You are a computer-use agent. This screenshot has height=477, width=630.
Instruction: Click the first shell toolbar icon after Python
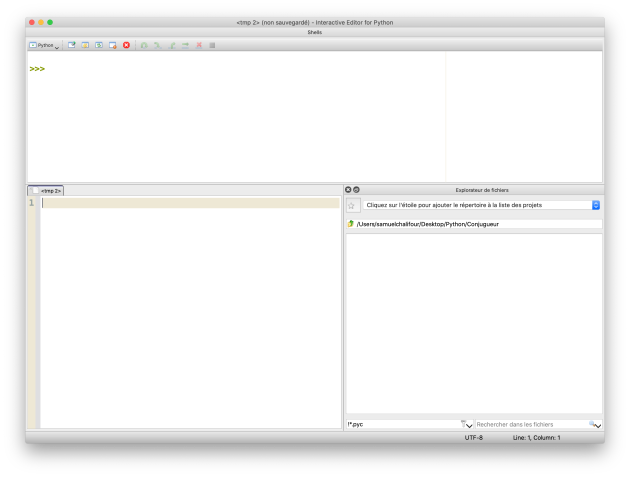pyautogui.click(x=72, y=45)
